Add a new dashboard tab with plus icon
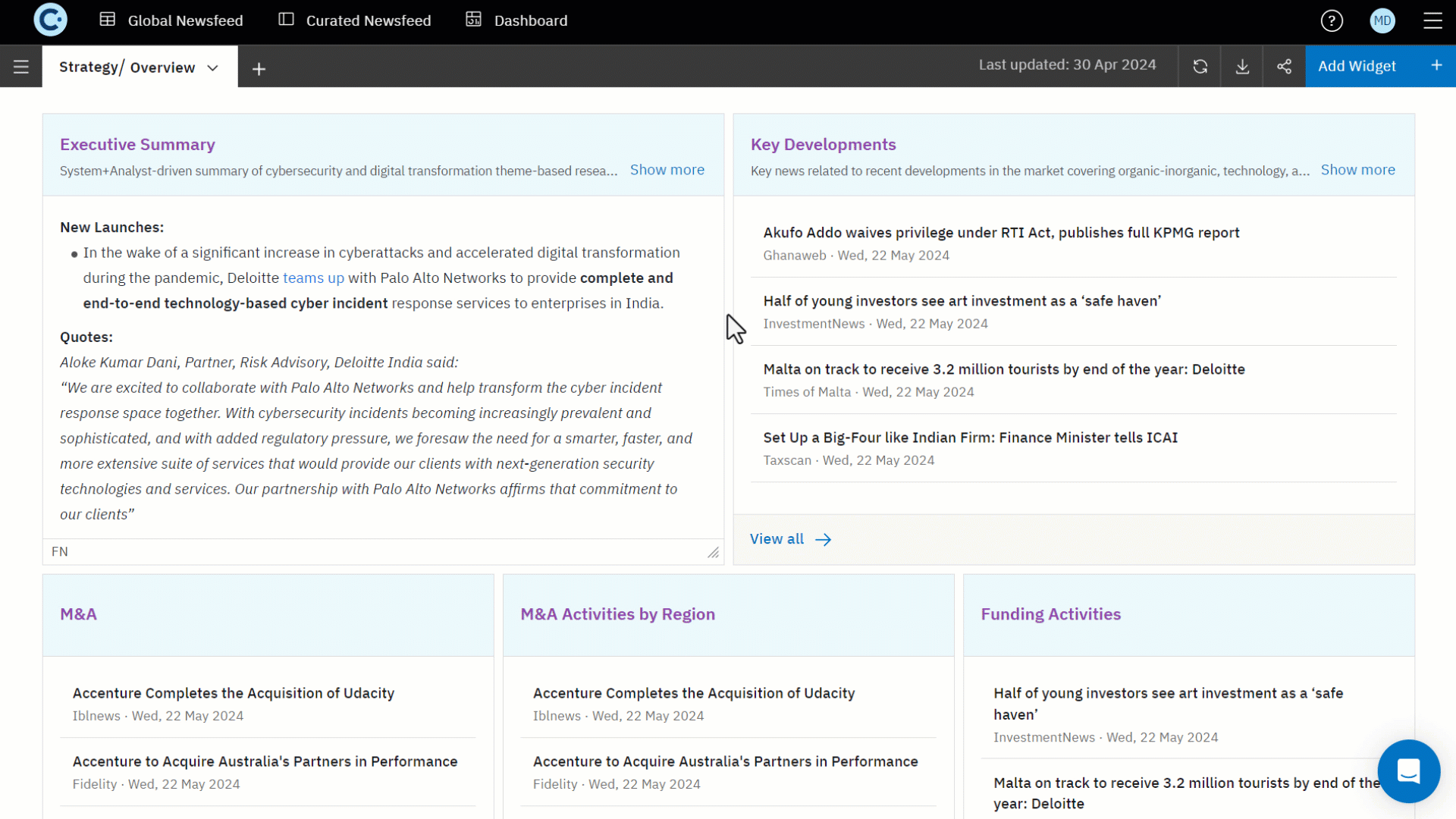 (x=259, y=69)
